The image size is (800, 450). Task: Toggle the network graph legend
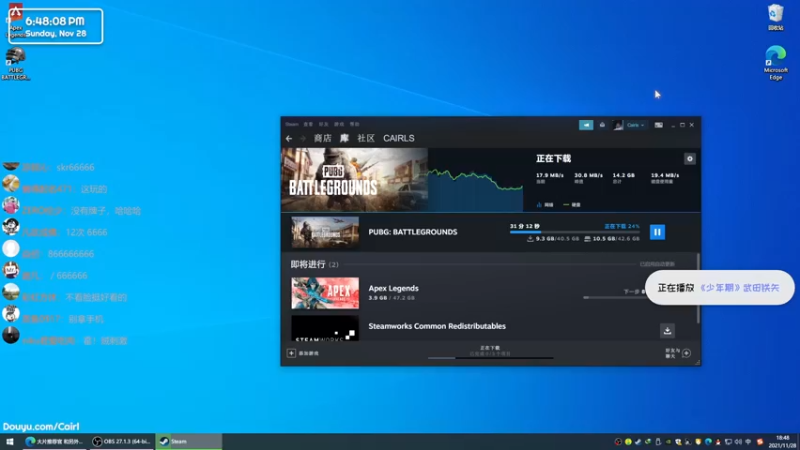545,205
